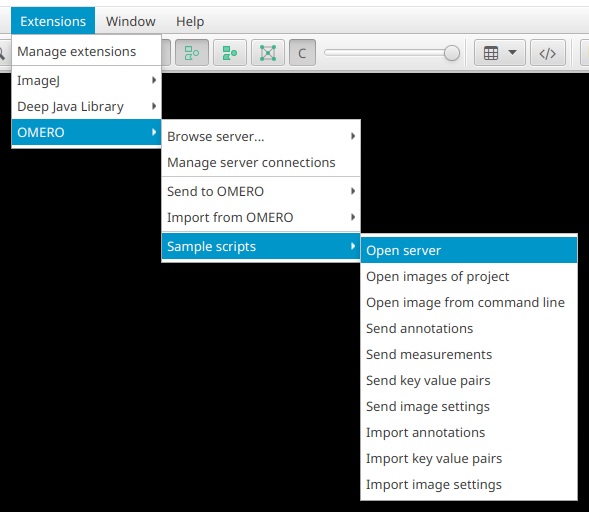Select Send key value pairs script

469,381
